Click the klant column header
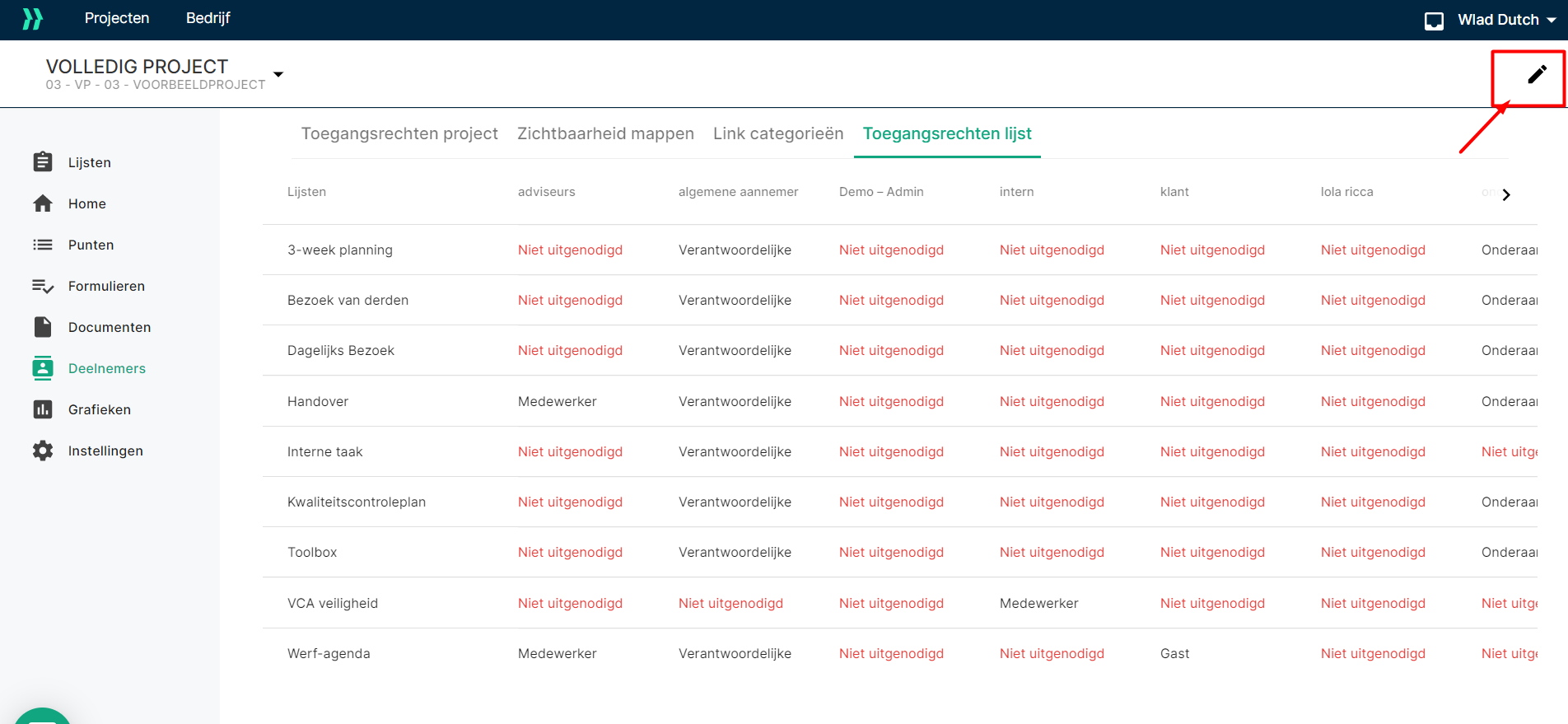 (x=1174, y=192)
